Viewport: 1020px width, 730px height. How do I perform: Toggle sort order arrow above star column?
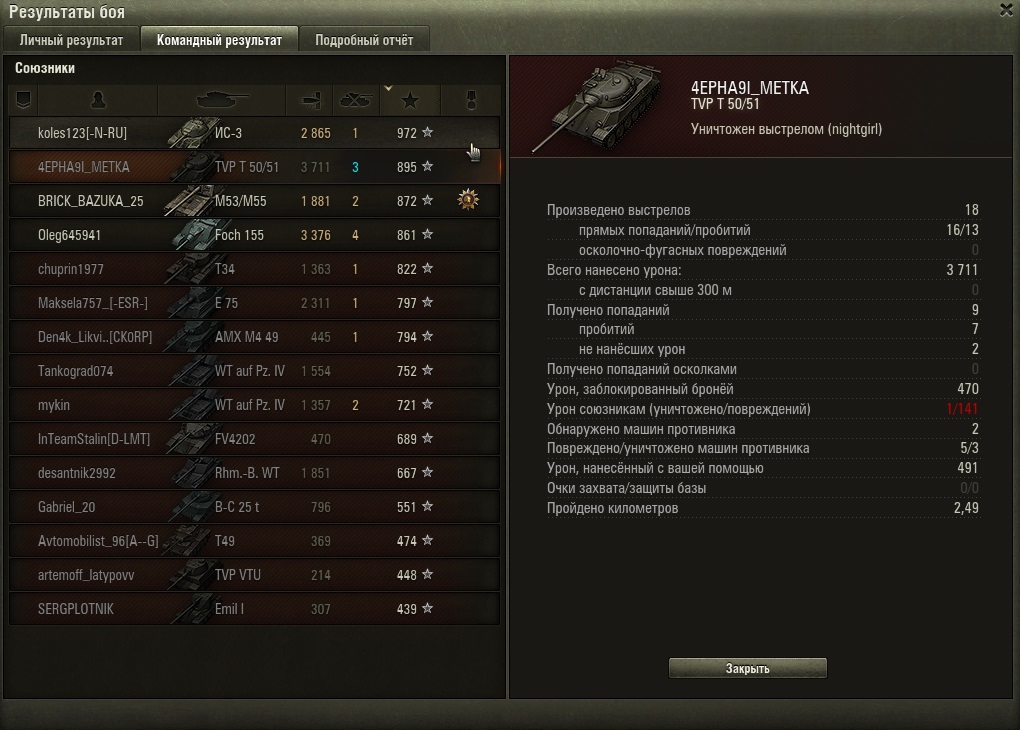[388, 88]
